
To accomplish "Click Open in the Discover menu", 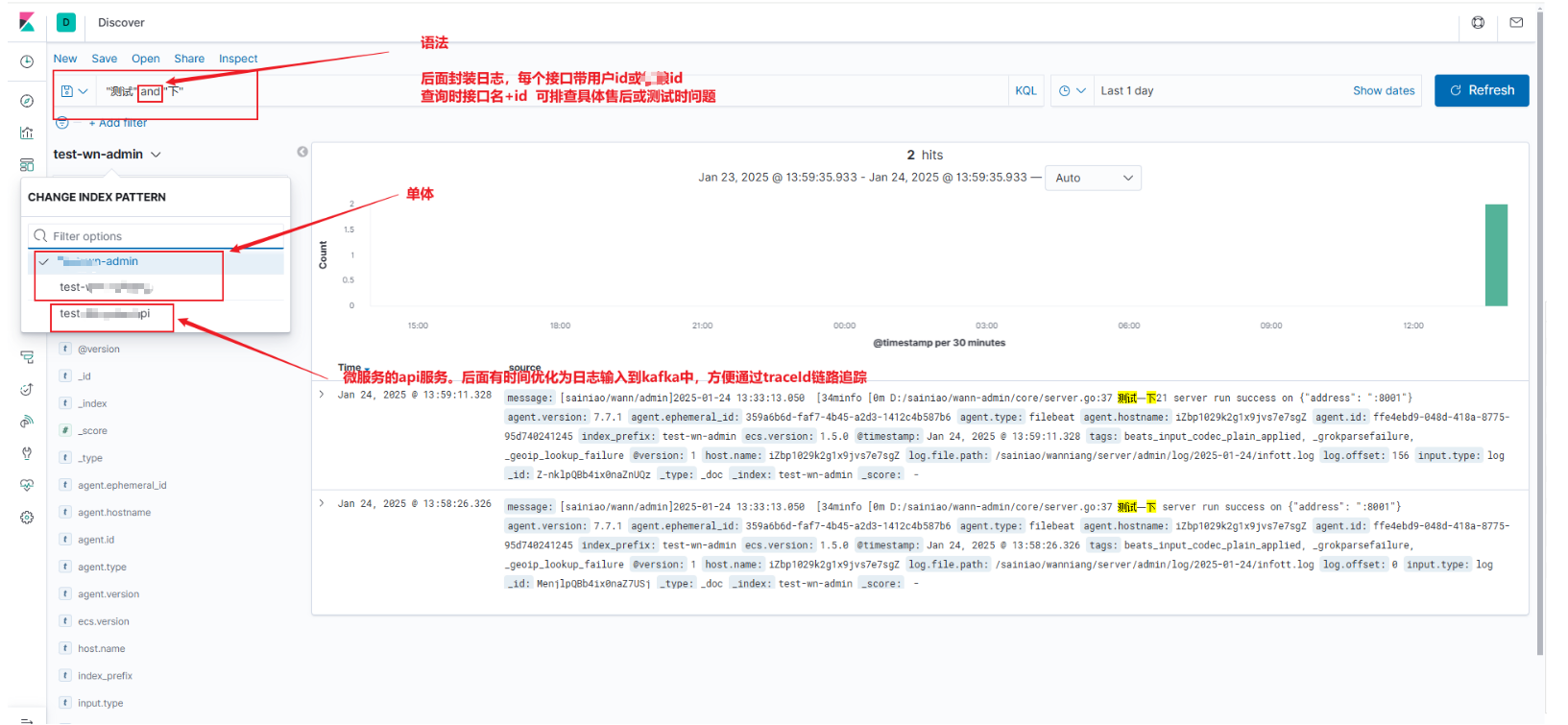I will [x=146, y=59].
